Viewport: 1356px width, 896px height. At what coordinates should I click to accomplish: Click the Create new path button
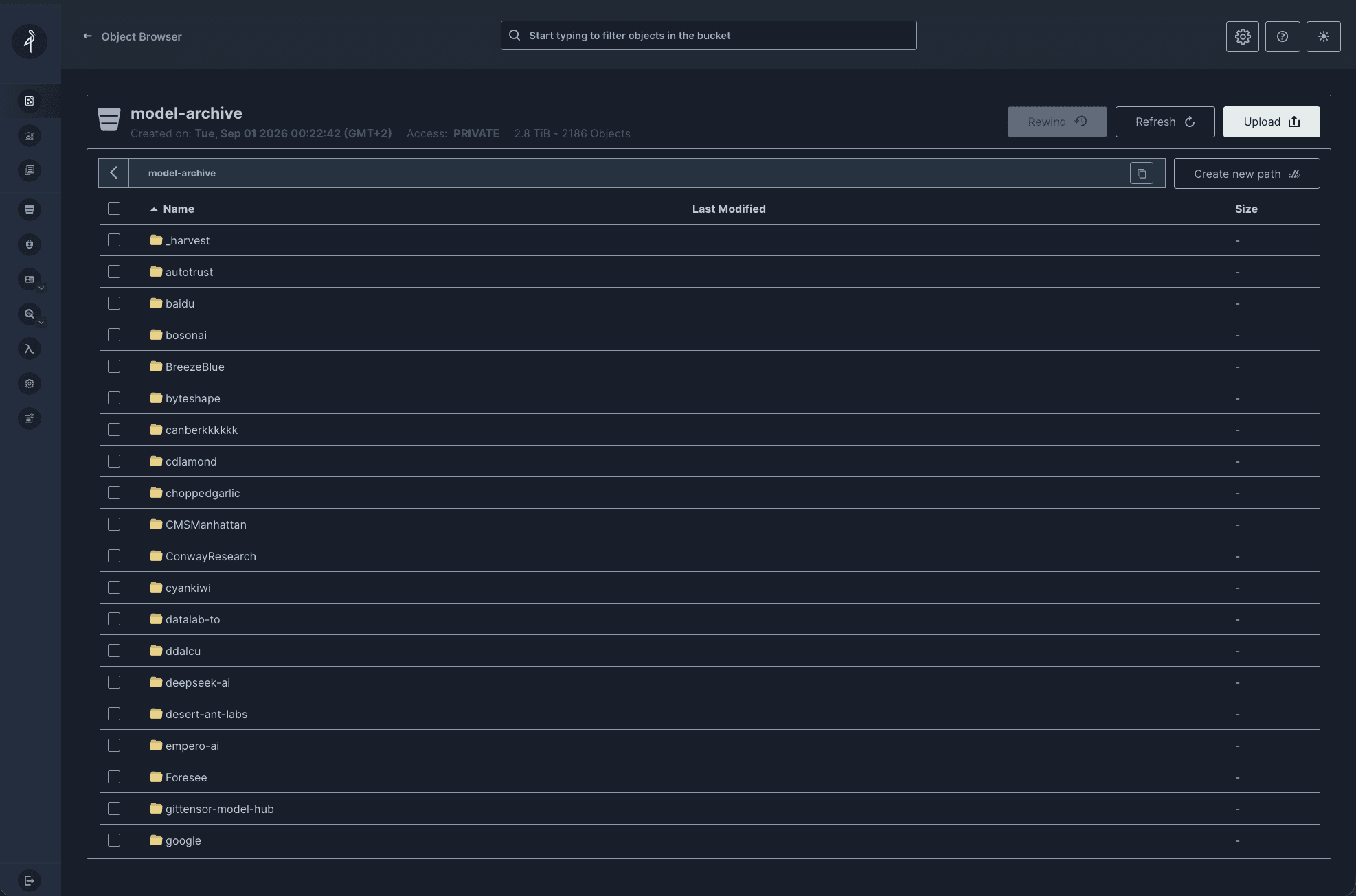tap(1246, 174)
